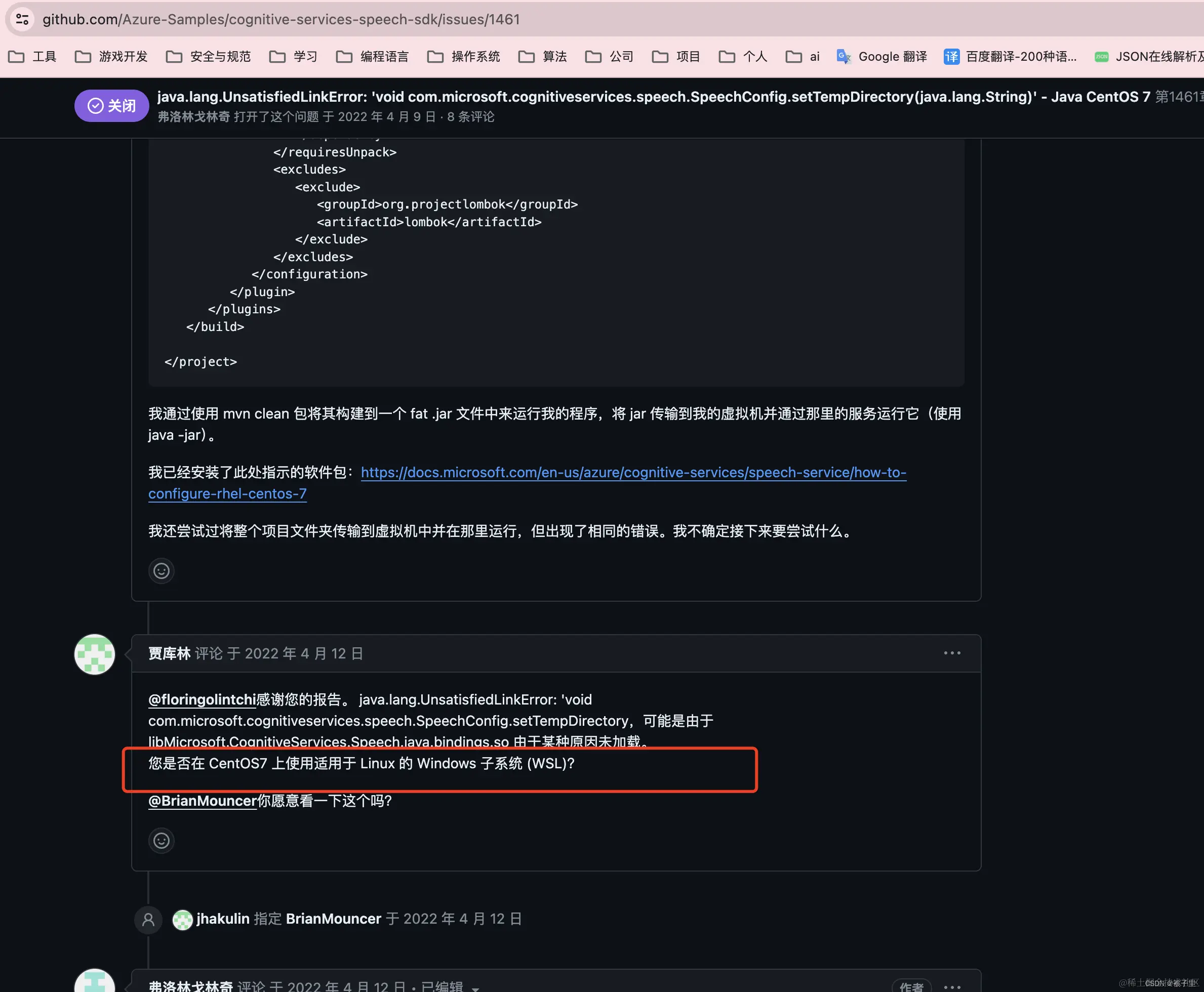Add a smiley reaction to the first comment
The image size is (1204, 992).
tap(161, 570)
